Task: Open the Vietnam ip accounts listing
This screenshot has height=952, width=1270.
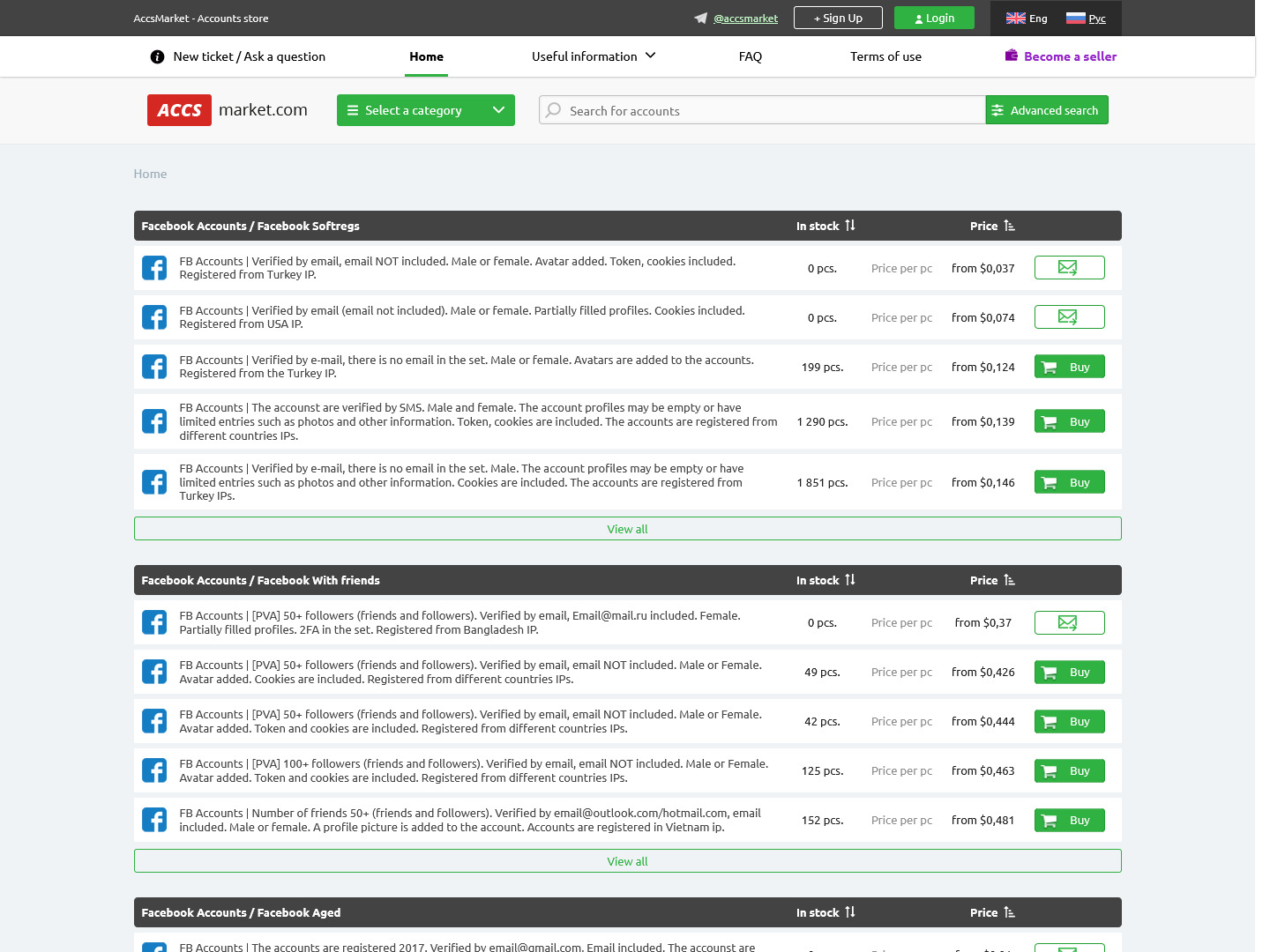Action: 470,820
